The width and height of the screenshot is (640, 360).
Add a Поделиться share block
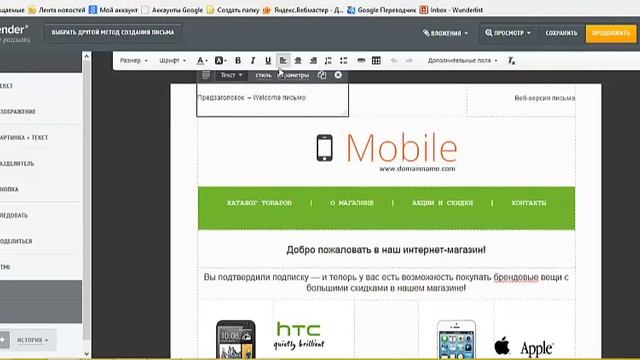(41, 241)
